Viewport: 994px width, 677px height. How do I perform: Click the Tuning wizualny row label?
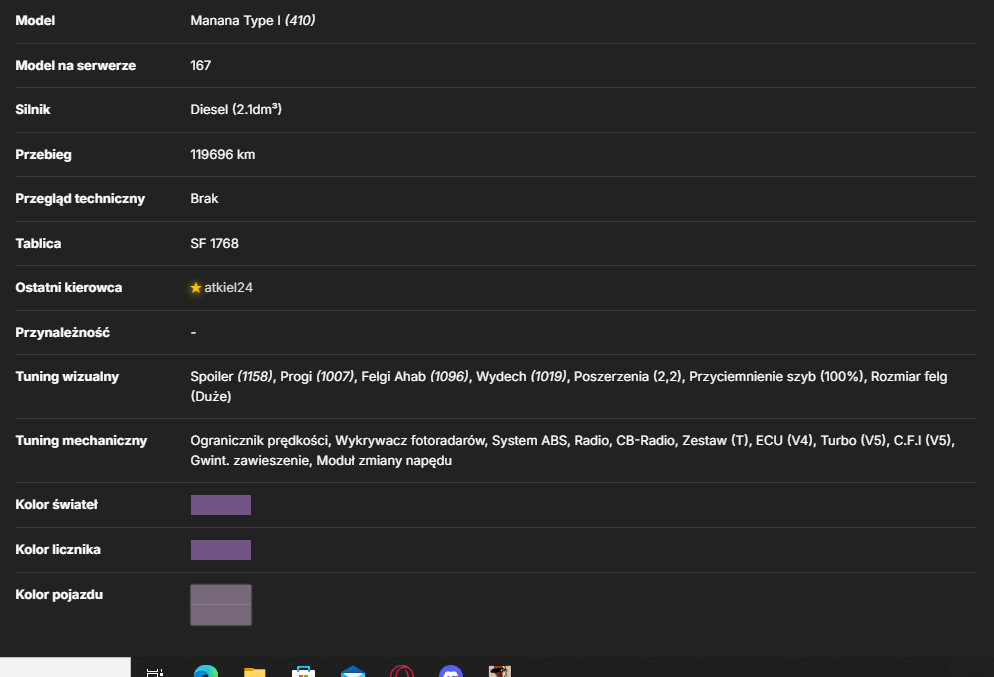pyautogui.click(x=67, y=377)
